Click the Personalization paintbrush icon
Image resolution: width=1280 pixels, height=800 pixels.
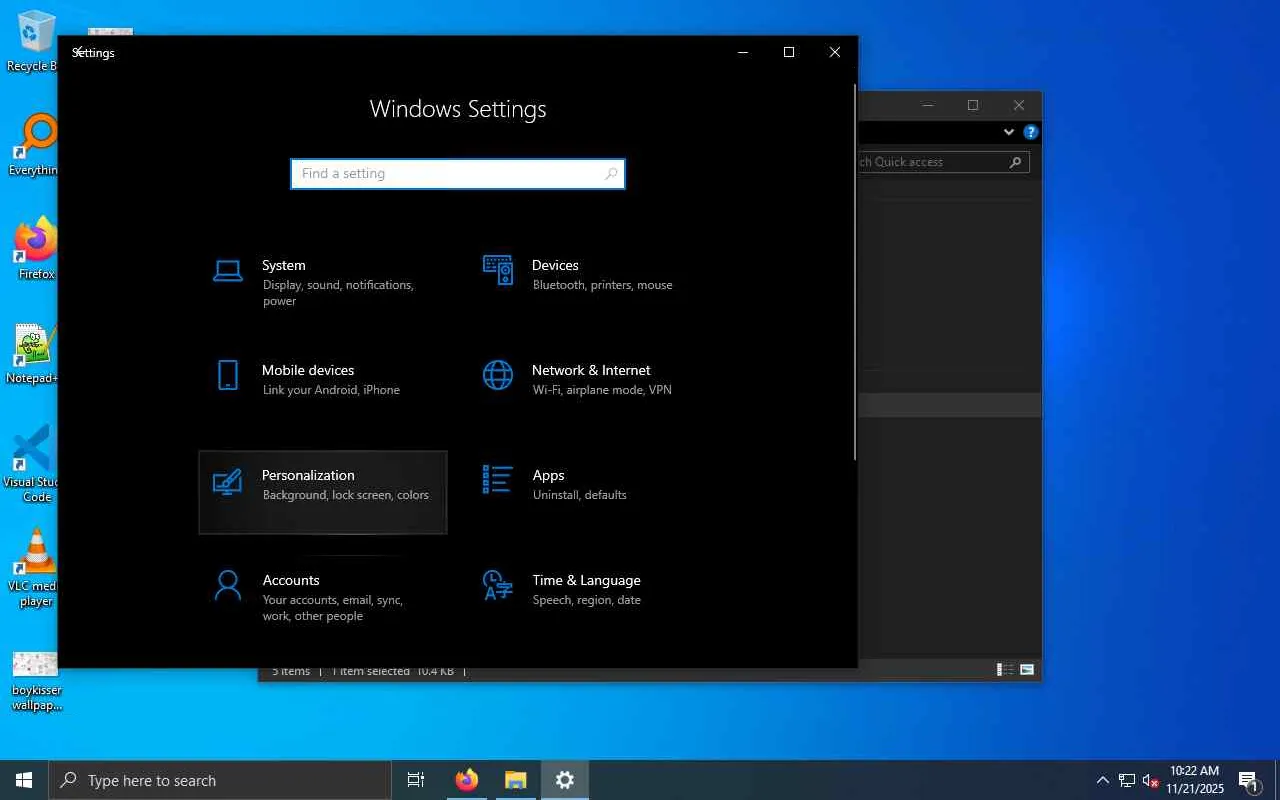tap(228, 481)
